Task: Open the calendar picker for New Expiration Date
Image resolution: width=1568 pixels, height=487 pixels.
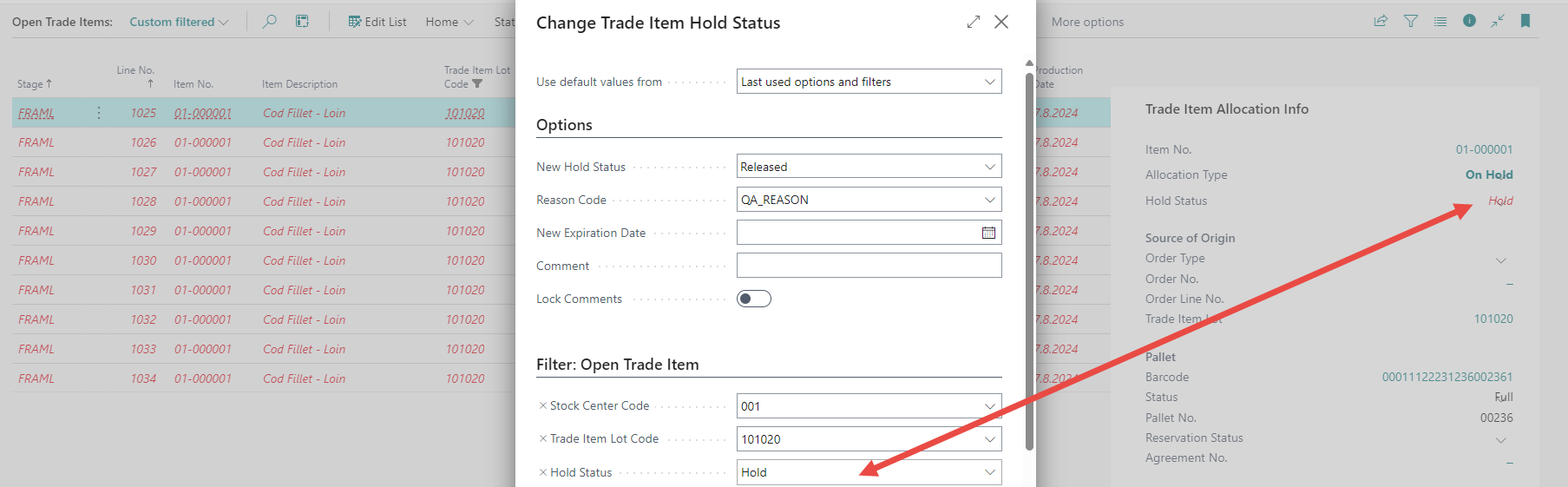Action: click(988, 233)
